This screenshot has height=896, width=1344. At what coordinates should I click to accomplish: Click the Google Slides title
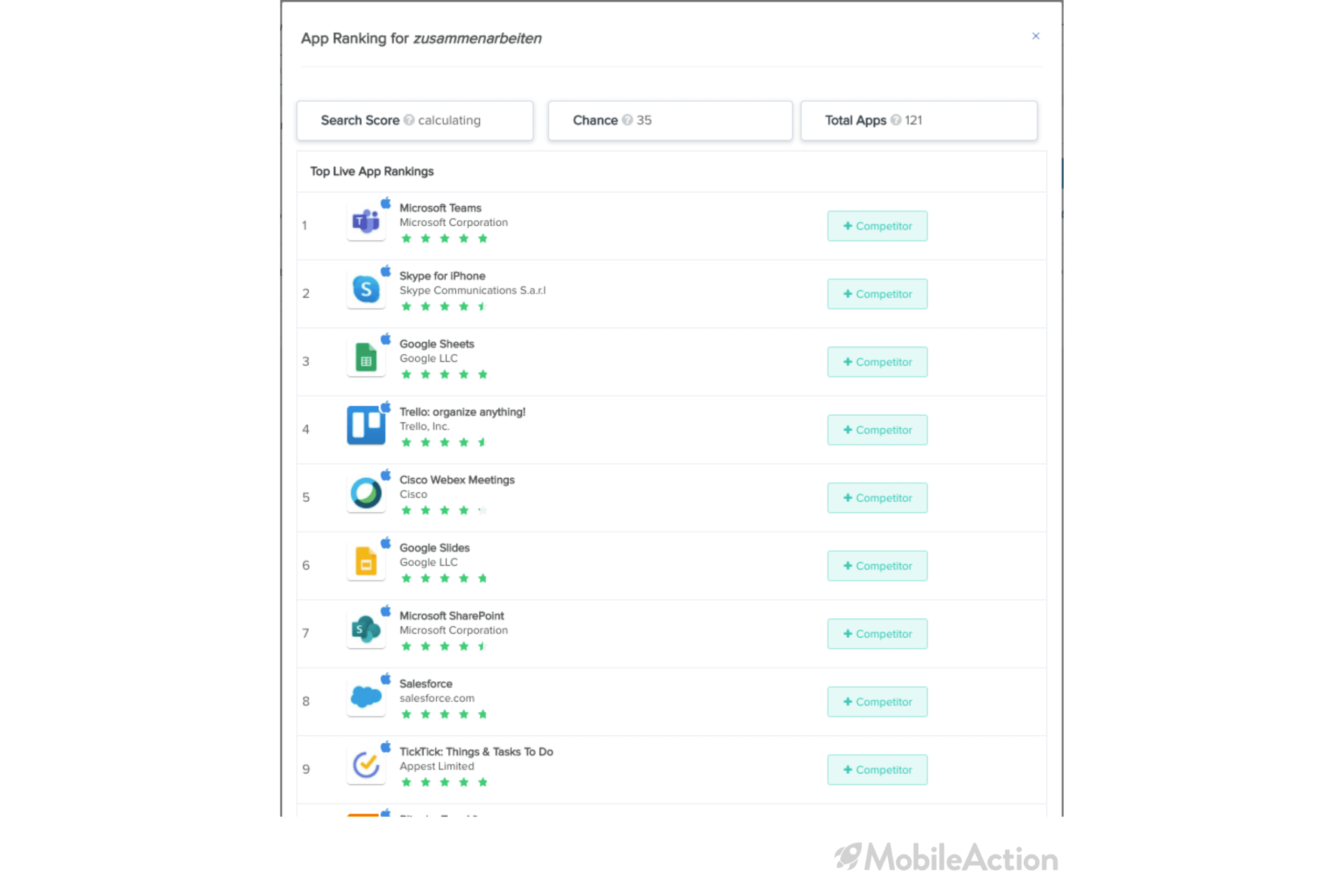pos(434,548)
